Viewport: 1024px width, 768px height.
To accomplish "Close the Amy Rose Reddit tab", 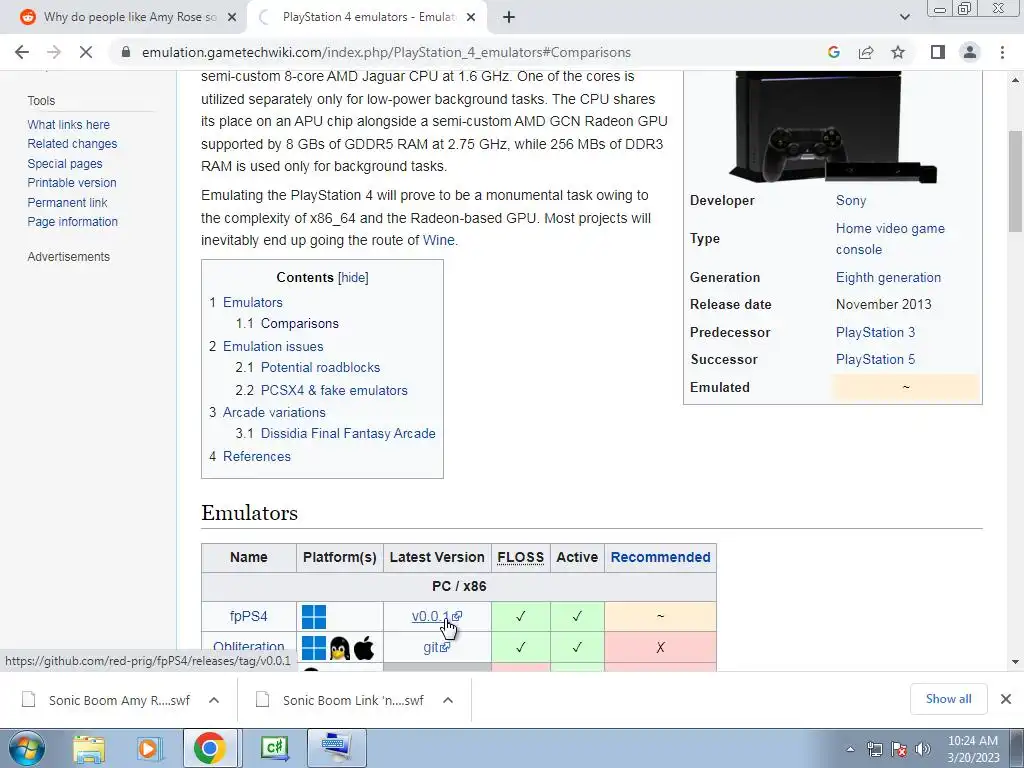I will (232, 18).
